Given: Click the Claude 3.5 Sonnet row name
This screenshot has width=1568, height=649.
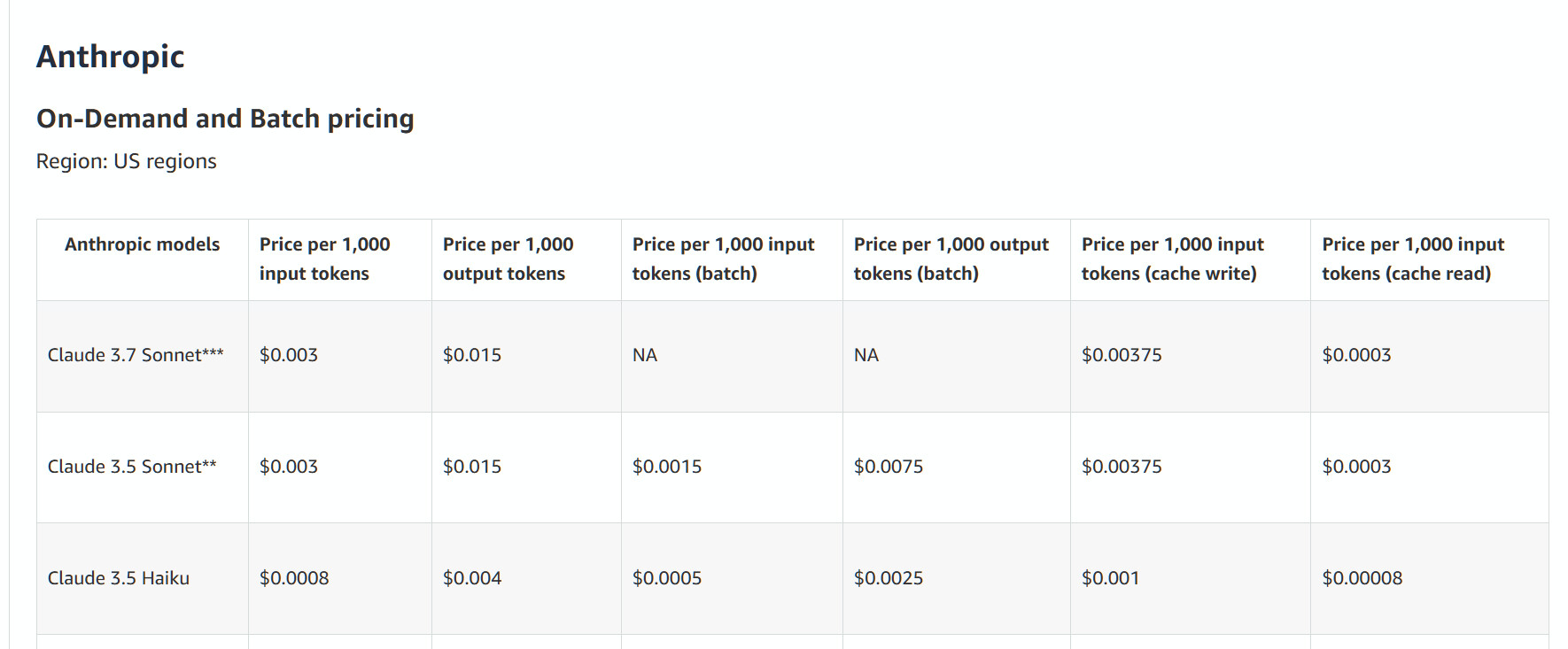Looking at the screenshot, I should tap(131, 467).
